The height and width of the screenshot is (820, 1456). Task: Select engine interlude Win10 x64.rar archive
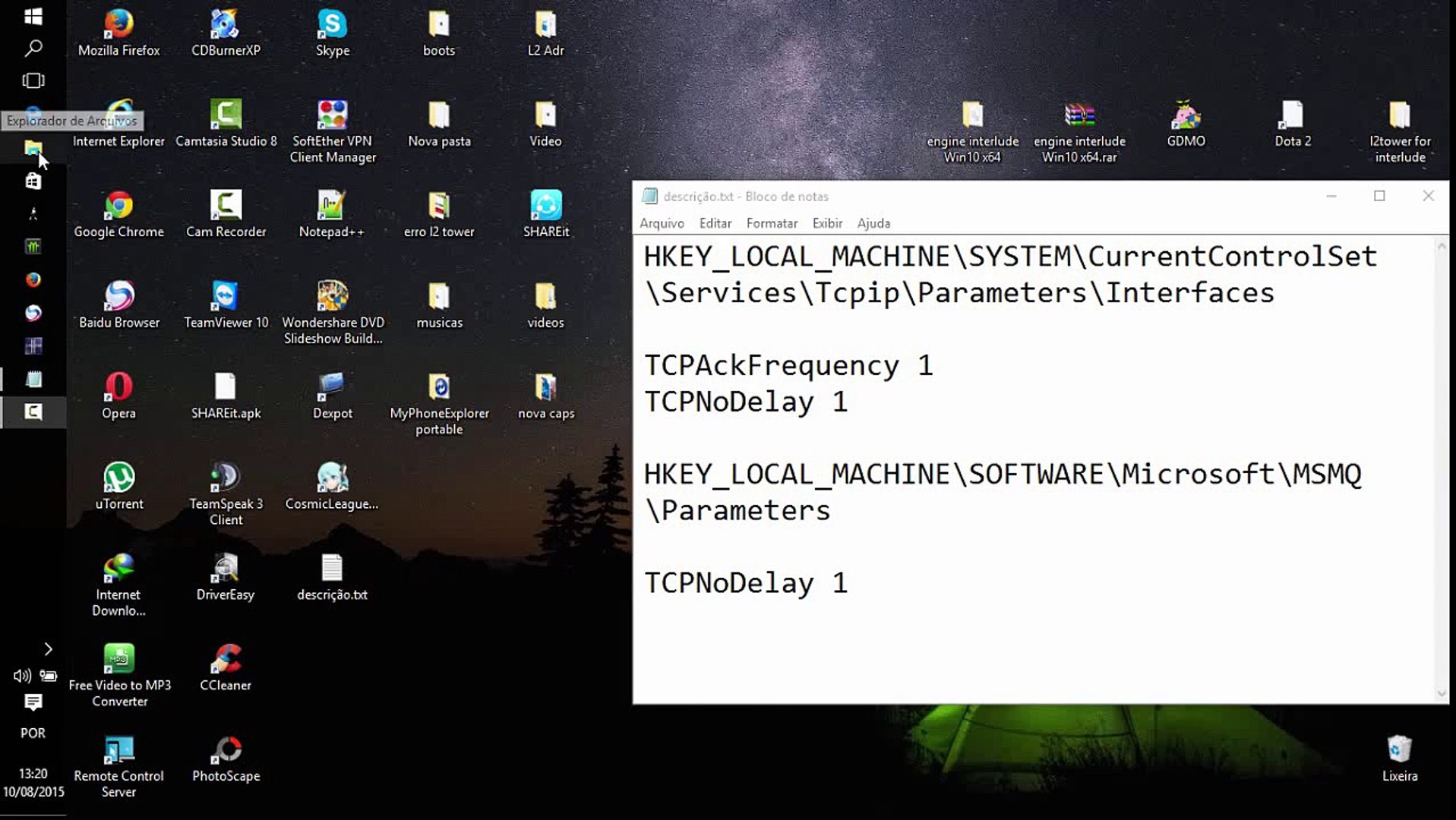(1079, 131)
